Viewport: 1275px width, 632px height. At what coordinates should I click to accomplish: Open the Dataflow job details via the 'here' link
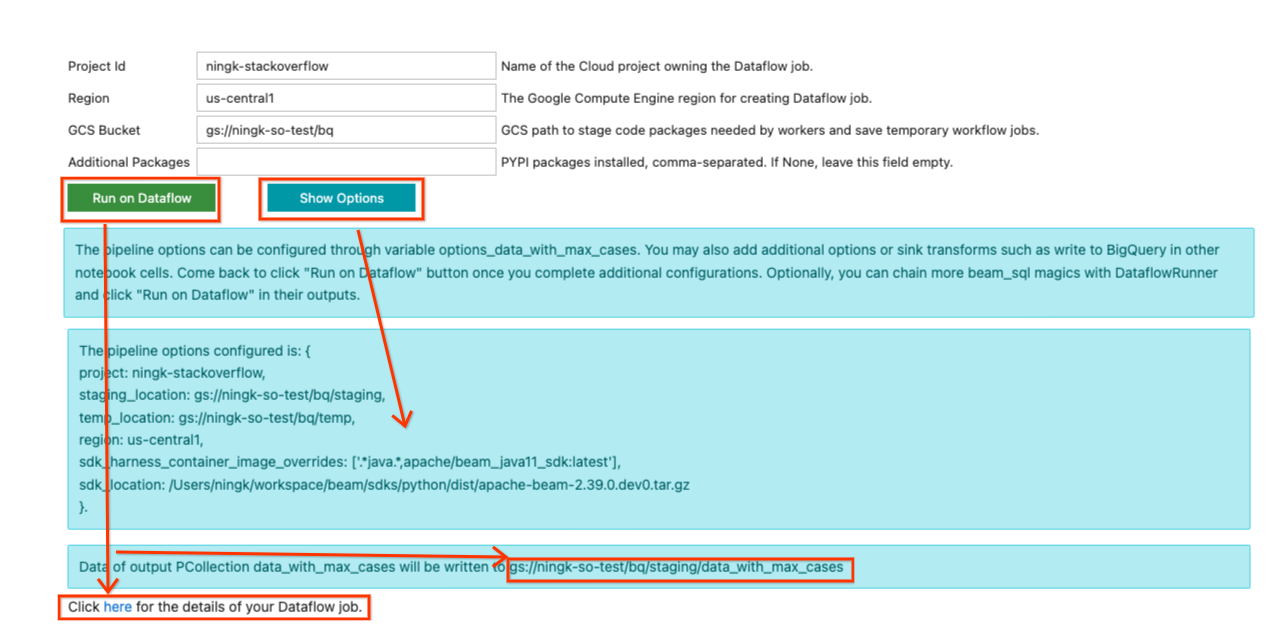coord(117,607)
